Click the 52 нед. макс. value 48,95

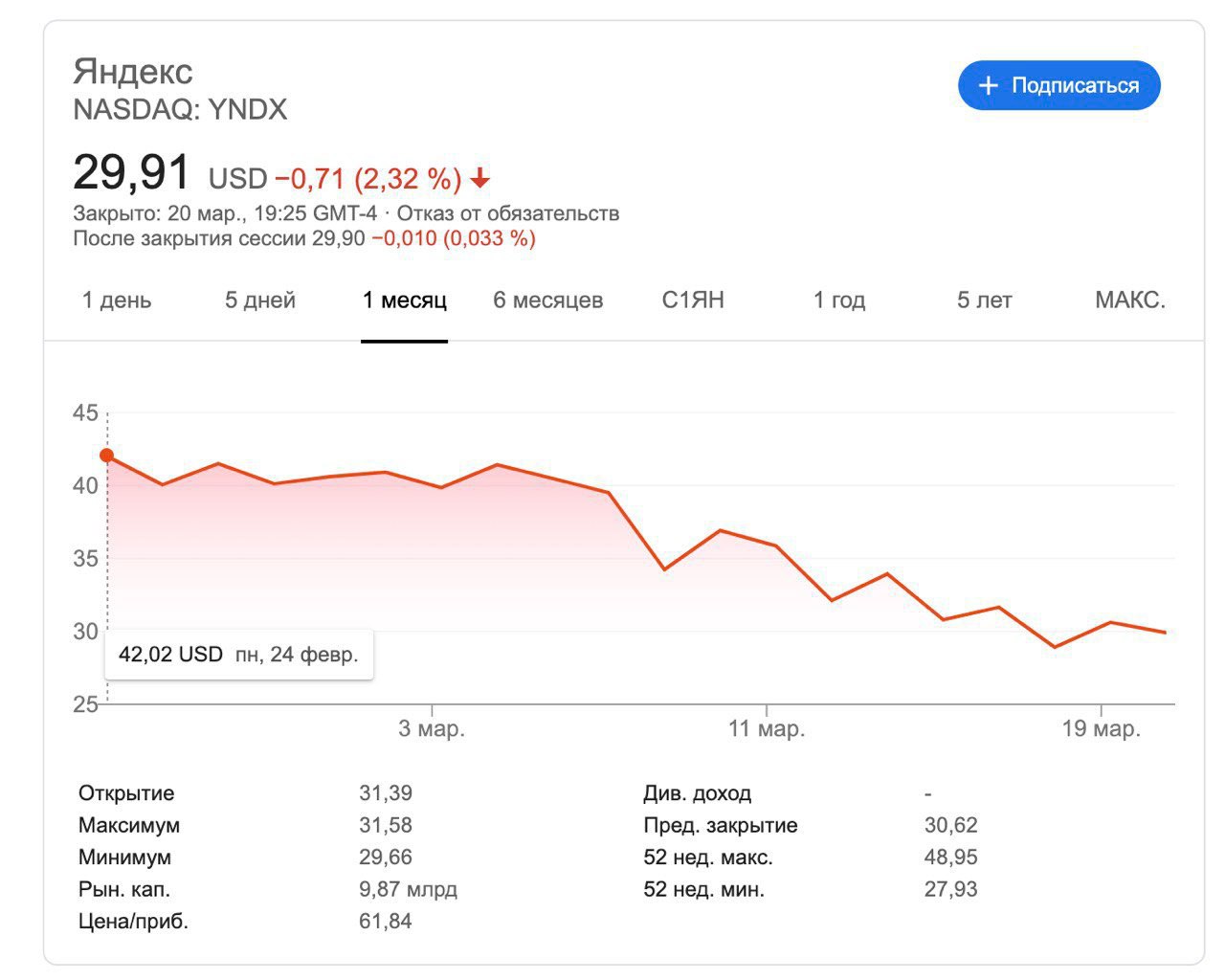951,857
